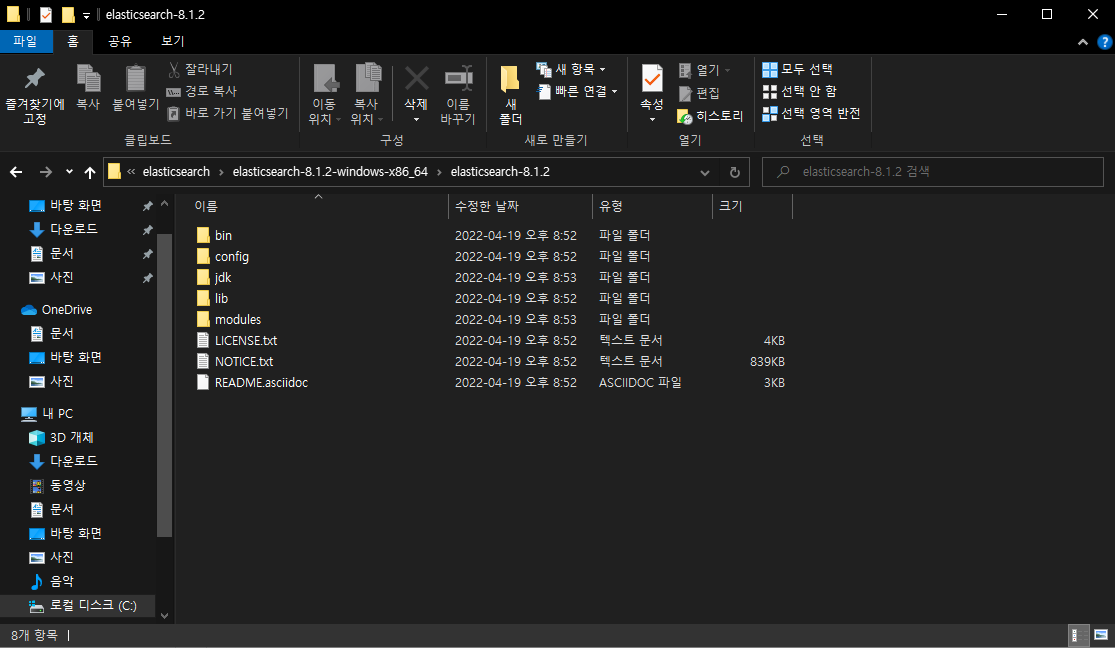The height and width of the screenshot is (648, 1115).
Task: Open Easy access (빠른 연결) dropdown
Action: coord(577,91)
